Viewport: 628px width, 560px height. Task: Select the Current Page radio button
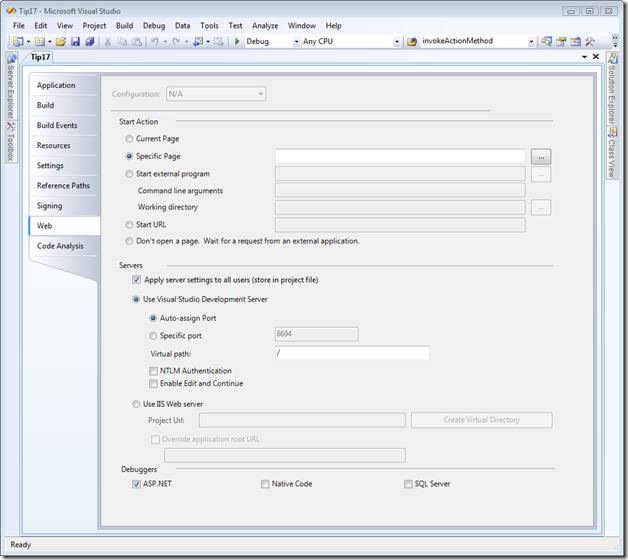129,139
